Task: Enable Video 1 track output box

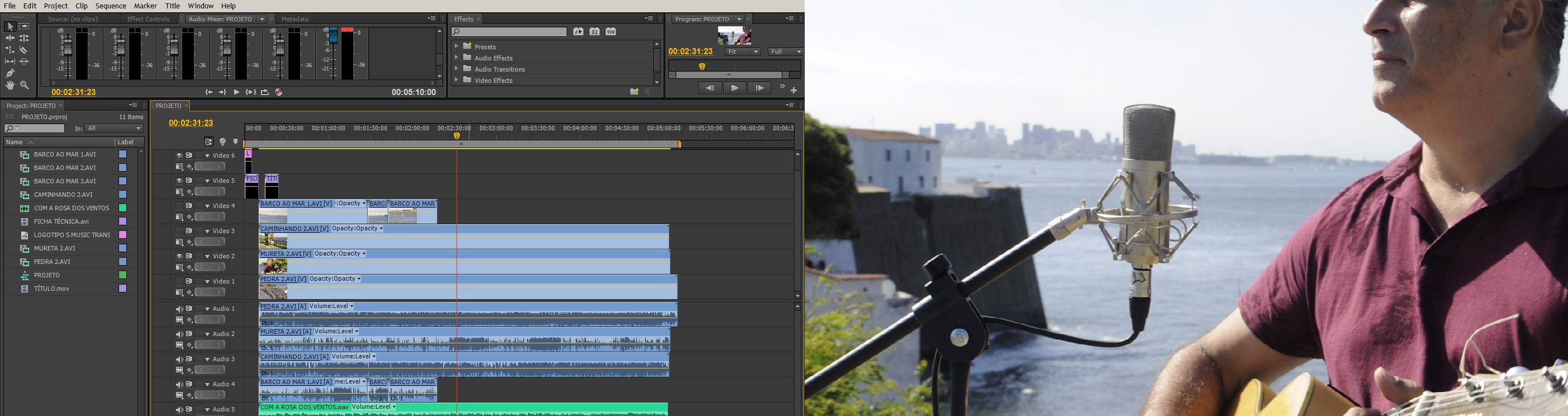Action: (179, 281)
